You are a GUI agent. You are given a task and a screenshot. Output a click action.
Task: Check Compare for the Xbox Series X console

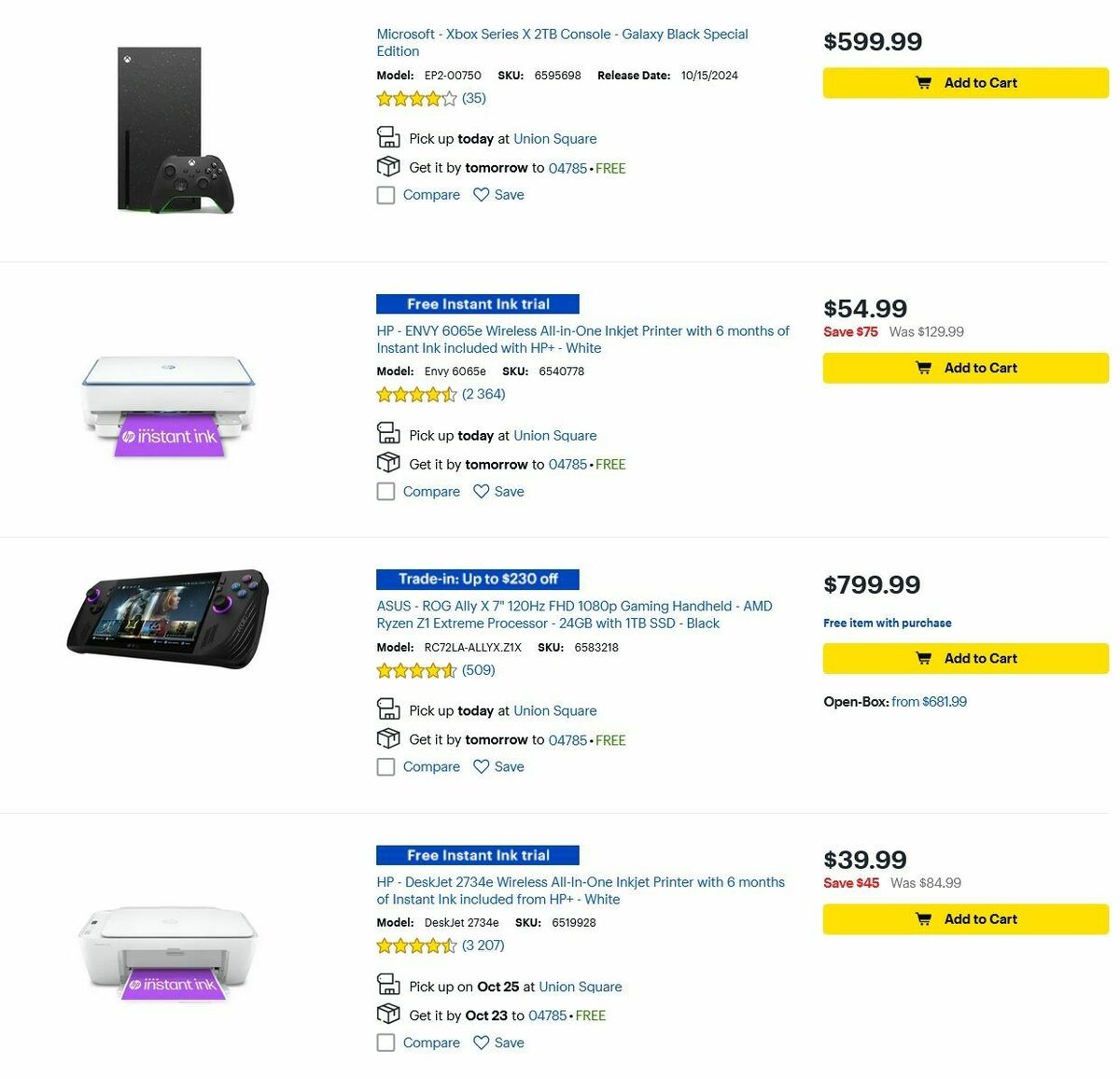385,195
